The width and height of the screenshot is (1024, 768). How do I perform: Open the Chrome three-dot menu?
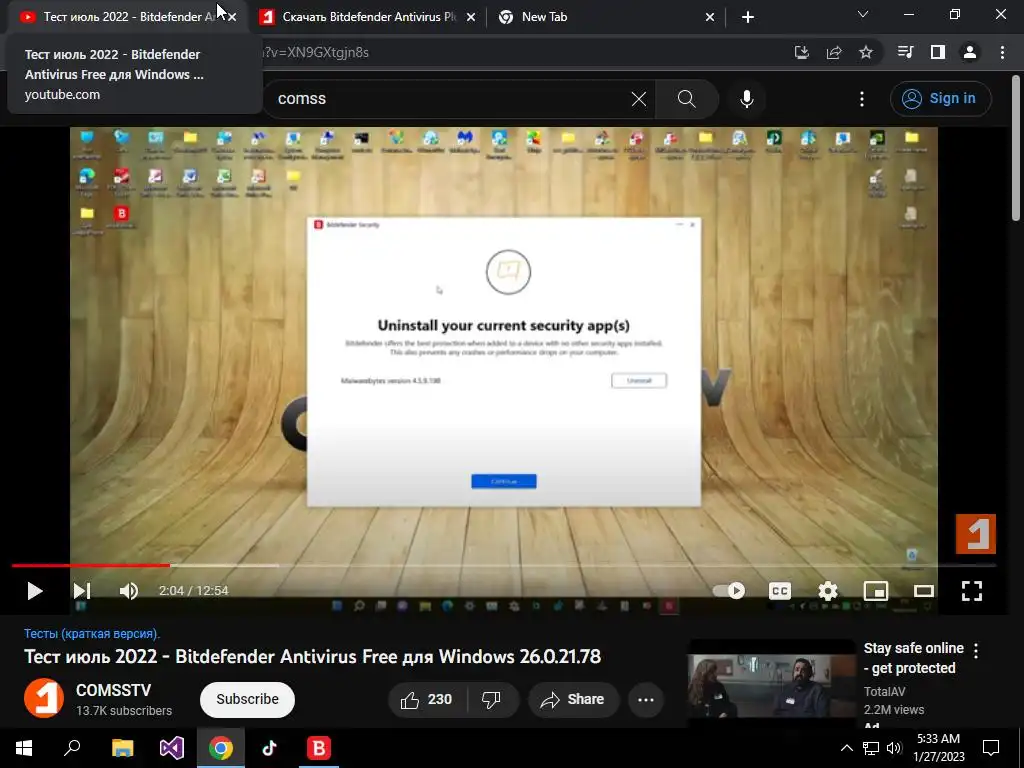(x=1002, y=52)
